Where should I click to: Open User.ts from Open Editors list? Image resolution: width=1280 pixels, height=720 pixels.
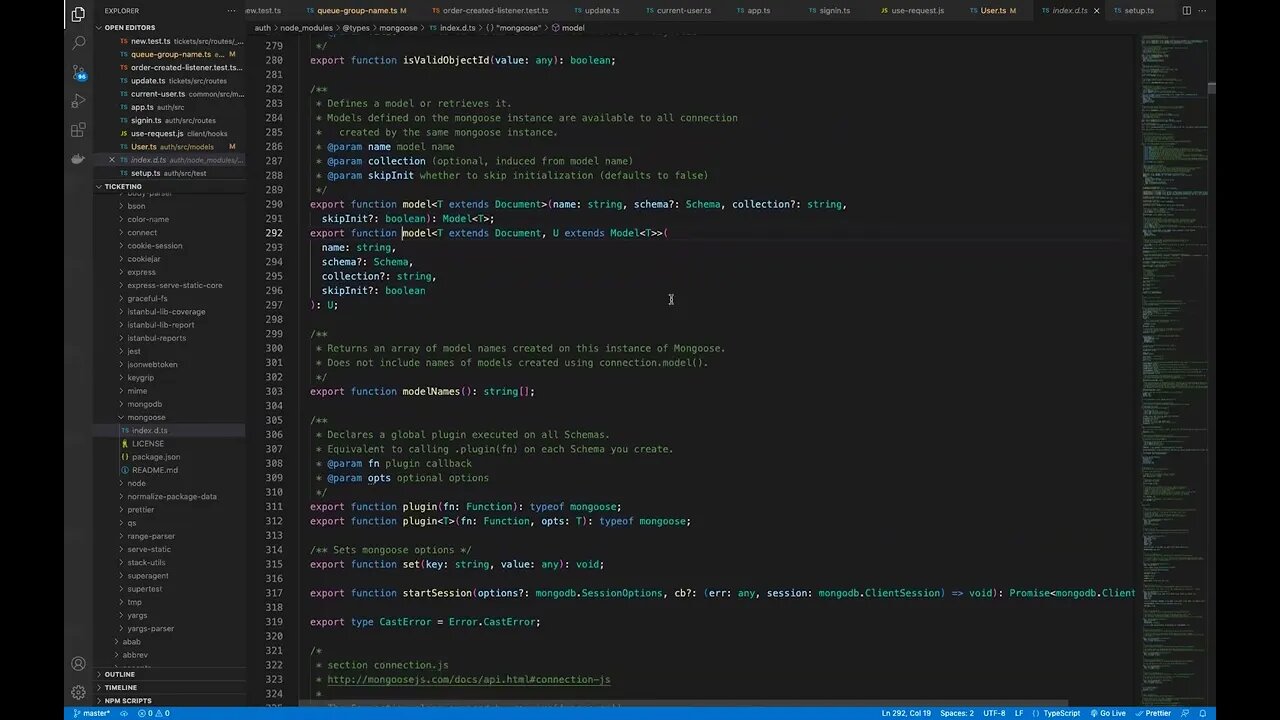(x=170, y=146)
